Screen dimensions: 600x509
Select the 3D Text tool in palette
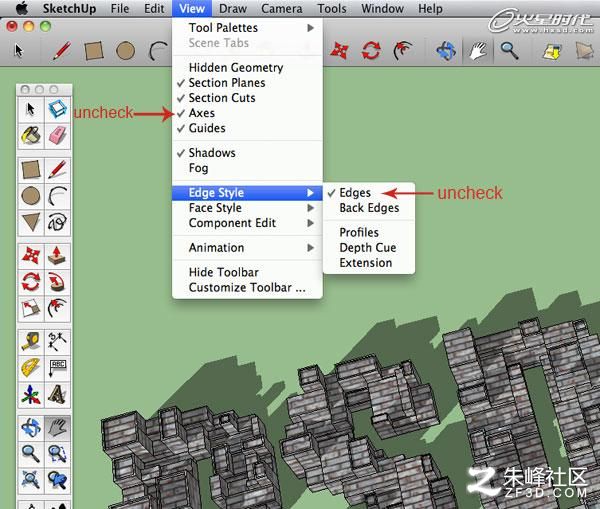click(x=58, y=395)
